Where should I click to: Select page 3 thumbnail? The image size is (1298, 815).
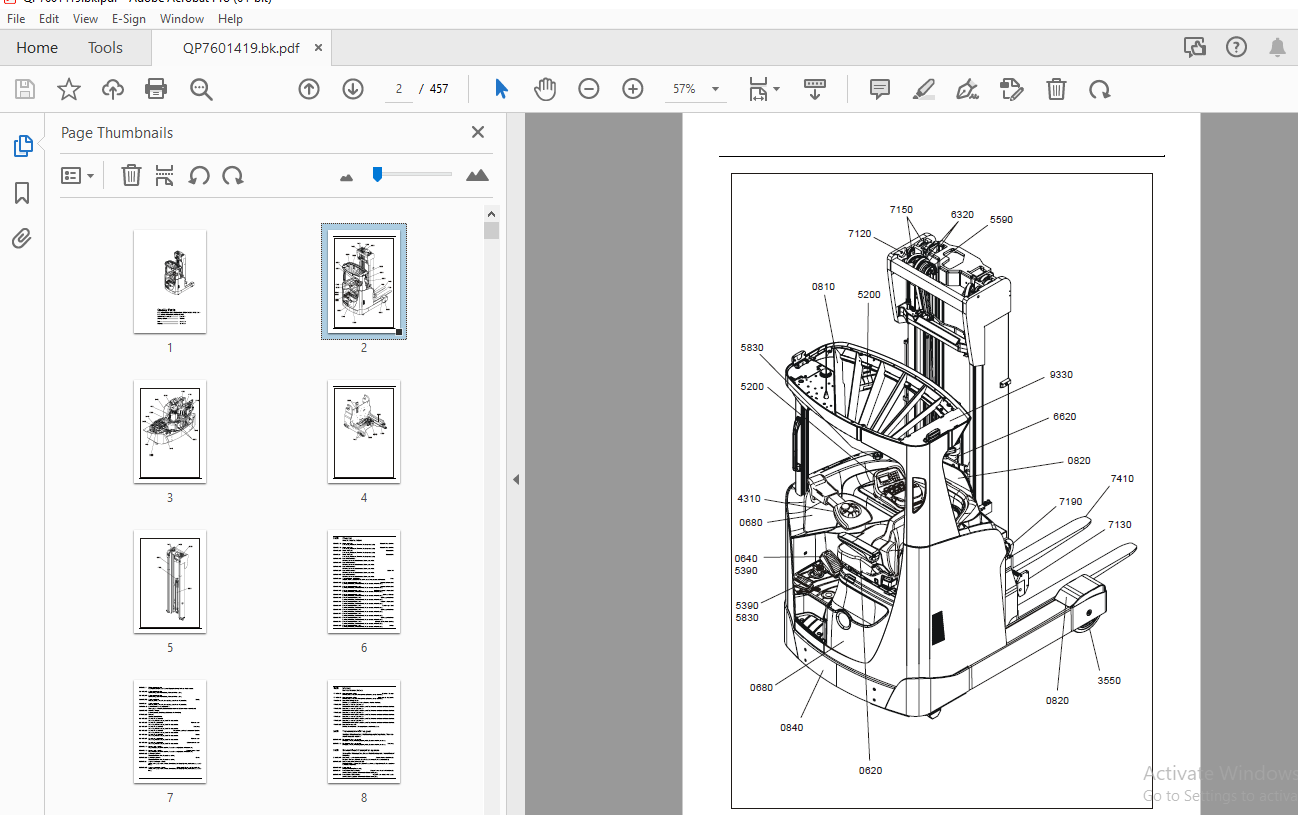(x=170, y=432)
